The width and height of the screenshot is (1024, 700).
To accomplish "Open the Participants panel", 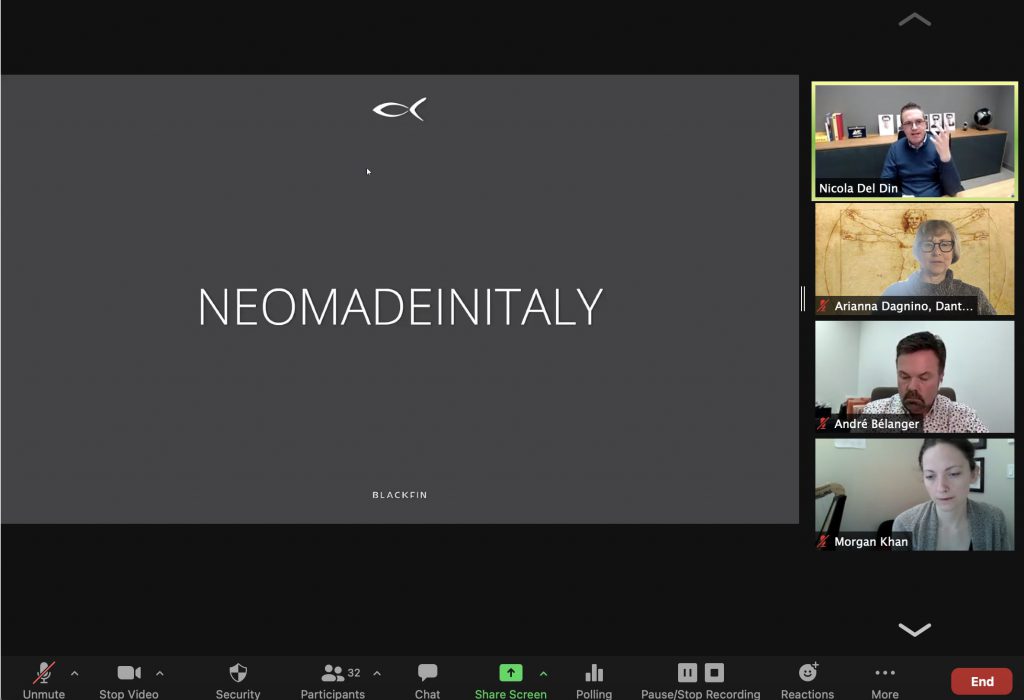I will pyautogui.click(x=333, y=674).
